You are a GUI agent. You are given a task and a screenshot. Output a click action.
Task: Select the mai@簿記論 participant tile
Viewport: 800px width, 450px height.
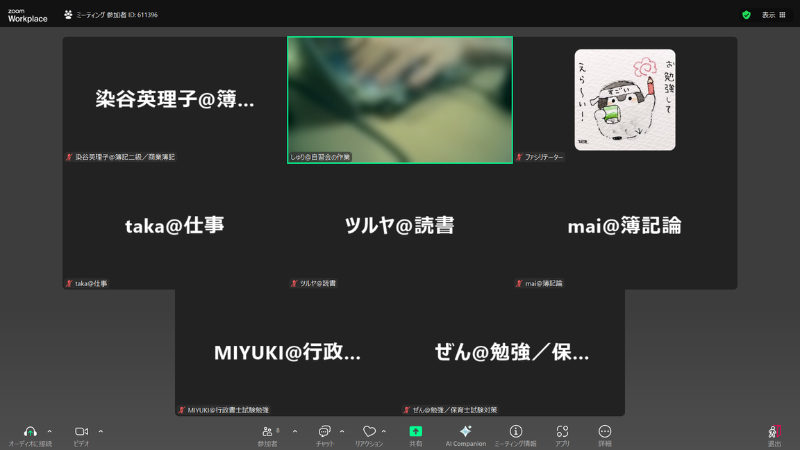click(625, 226)
